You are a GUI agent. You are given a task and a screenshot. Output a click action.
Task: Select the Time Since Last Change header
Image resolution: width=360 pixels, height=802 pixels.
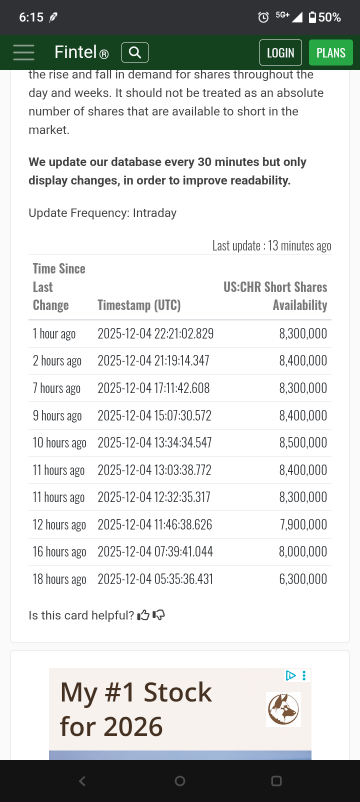pos(59,287)
